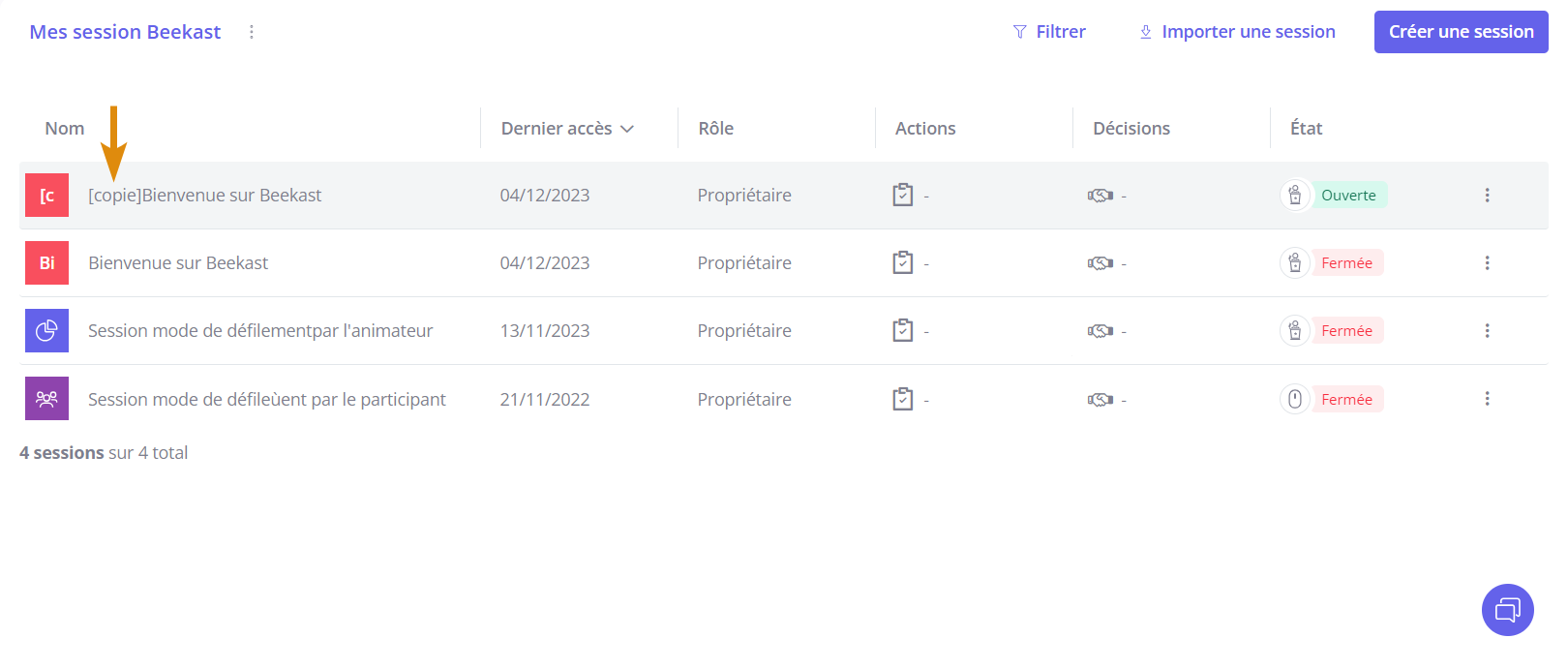Click date 13/11/2023
Image resolution: width=1568 pixels, height=669 pixels.
tap(545, 331)
